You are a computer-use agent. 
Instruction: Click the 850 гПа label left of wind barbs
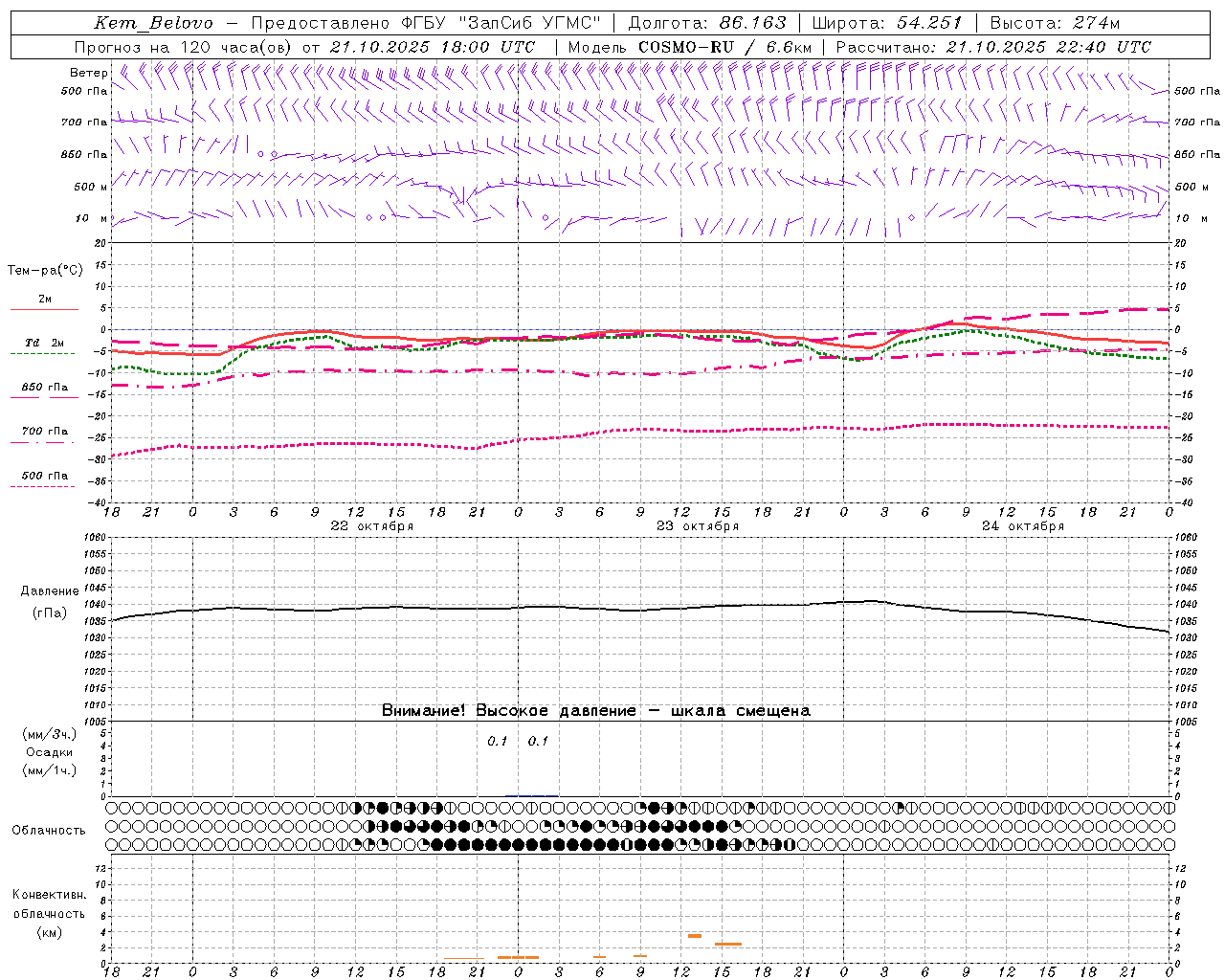84,154
